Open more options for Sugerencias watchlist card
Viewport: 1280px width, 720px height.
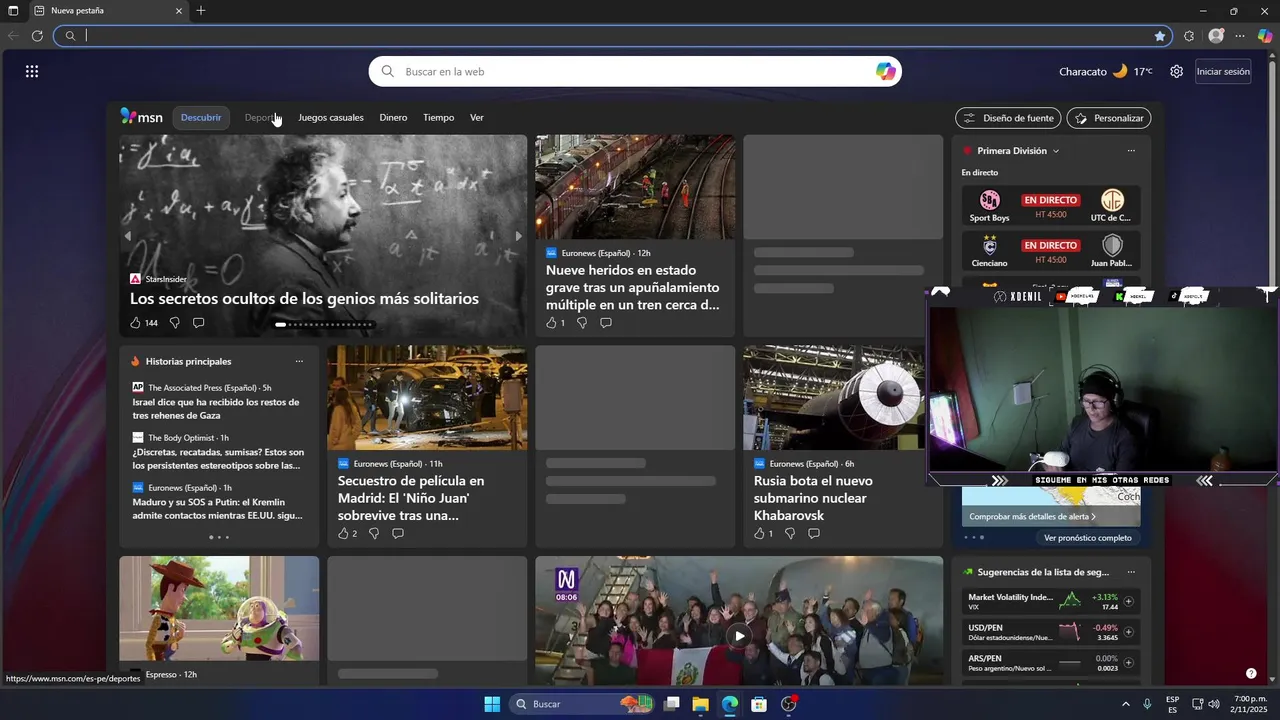click(x=1131, y=573)
